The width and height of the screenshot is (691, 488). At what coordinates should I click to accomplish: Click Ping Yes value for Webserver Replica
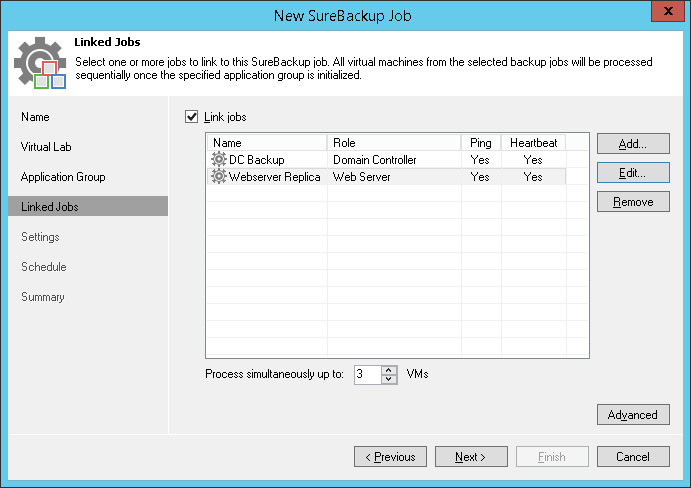(480, 177)
